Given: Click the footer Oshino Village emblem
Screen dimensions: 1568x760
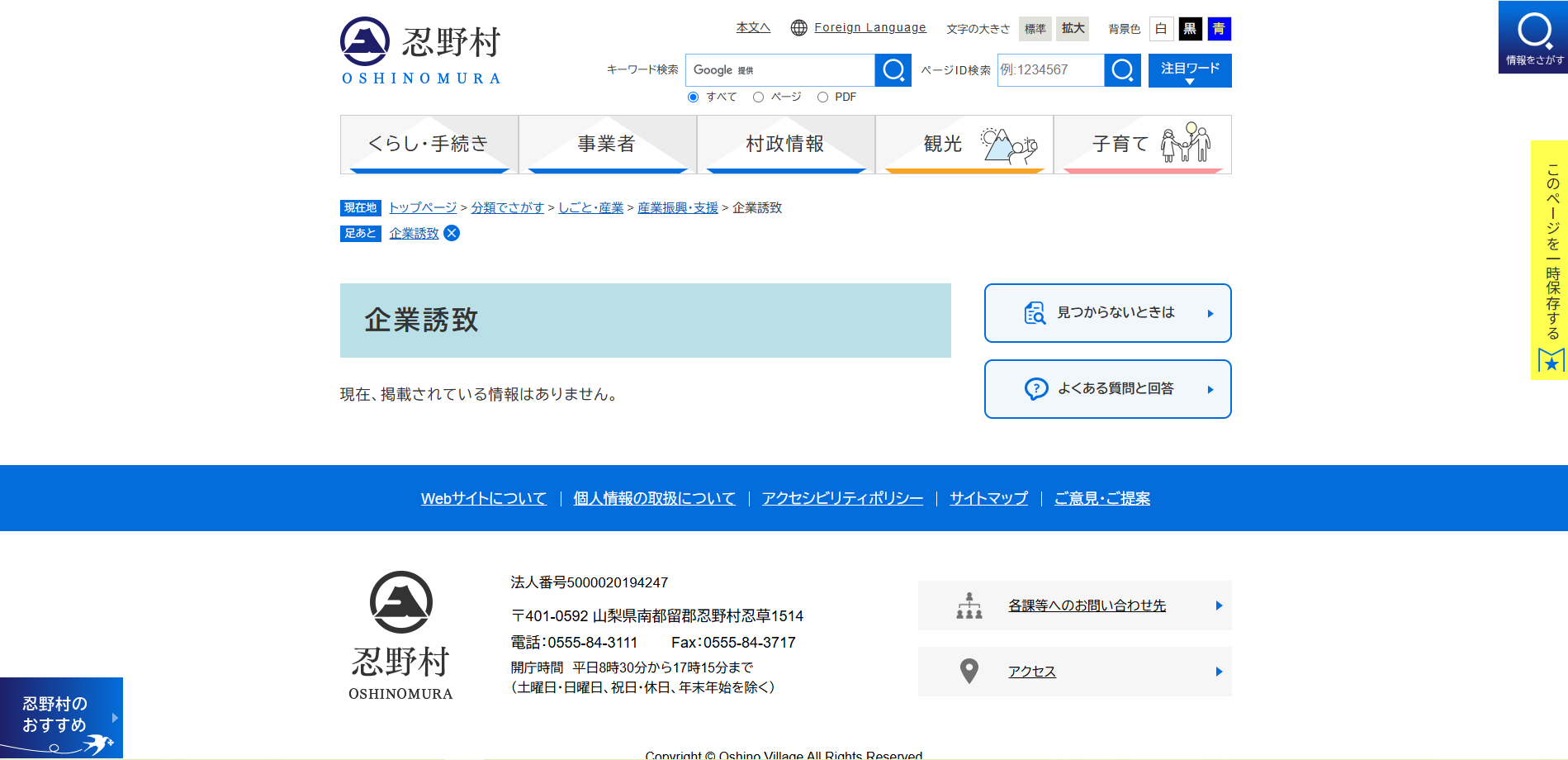Looking at the screenshot, I should click(x=400, y=602).
